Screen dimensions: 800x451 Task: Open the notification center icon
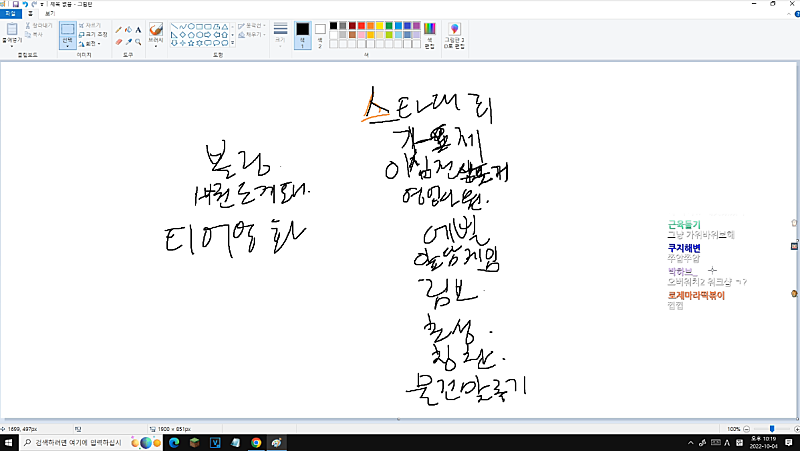tap(789, 443)
